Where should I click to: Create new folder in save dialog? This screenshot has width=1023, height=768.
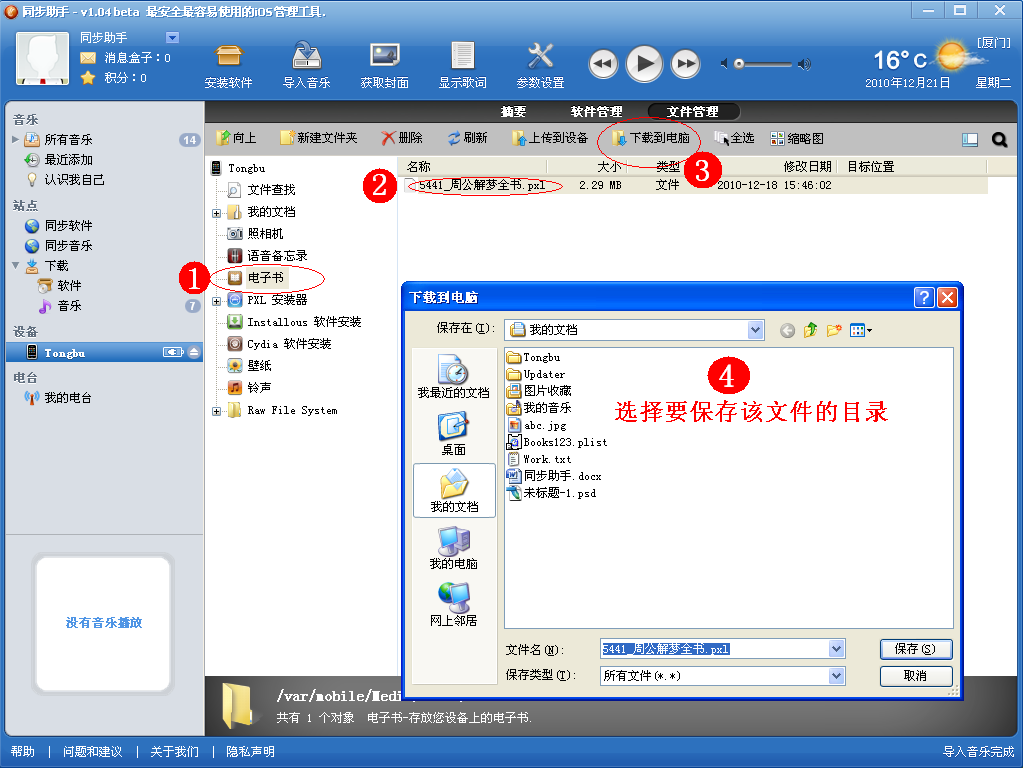coord(833,330)
